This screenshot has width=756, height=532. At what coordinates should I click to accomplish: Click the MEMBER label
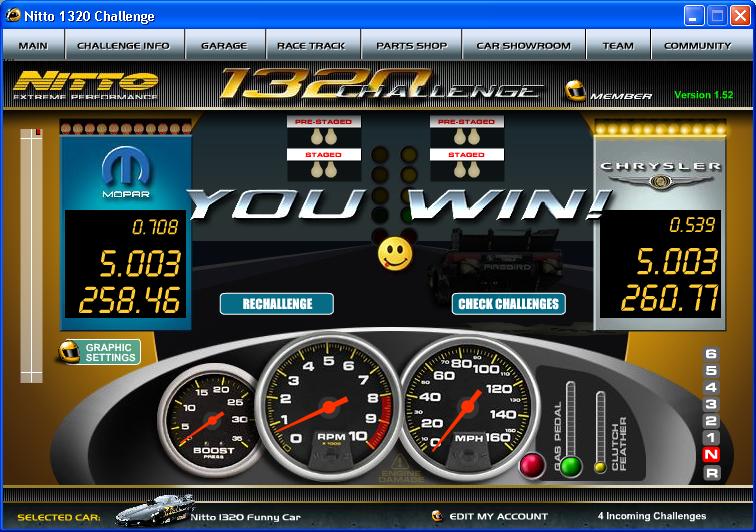coord(621,96)
